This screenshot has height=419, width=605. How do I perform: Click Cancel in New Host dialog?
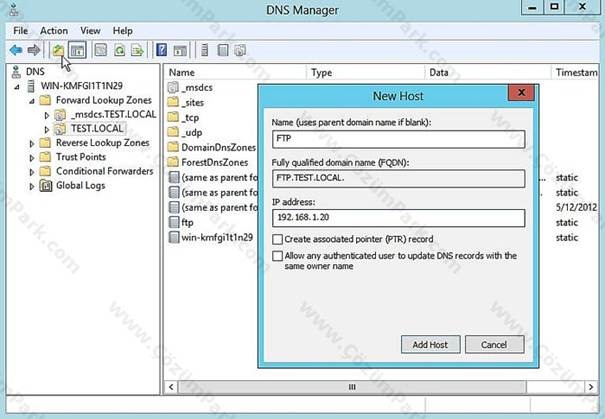(x=494, y=345)
